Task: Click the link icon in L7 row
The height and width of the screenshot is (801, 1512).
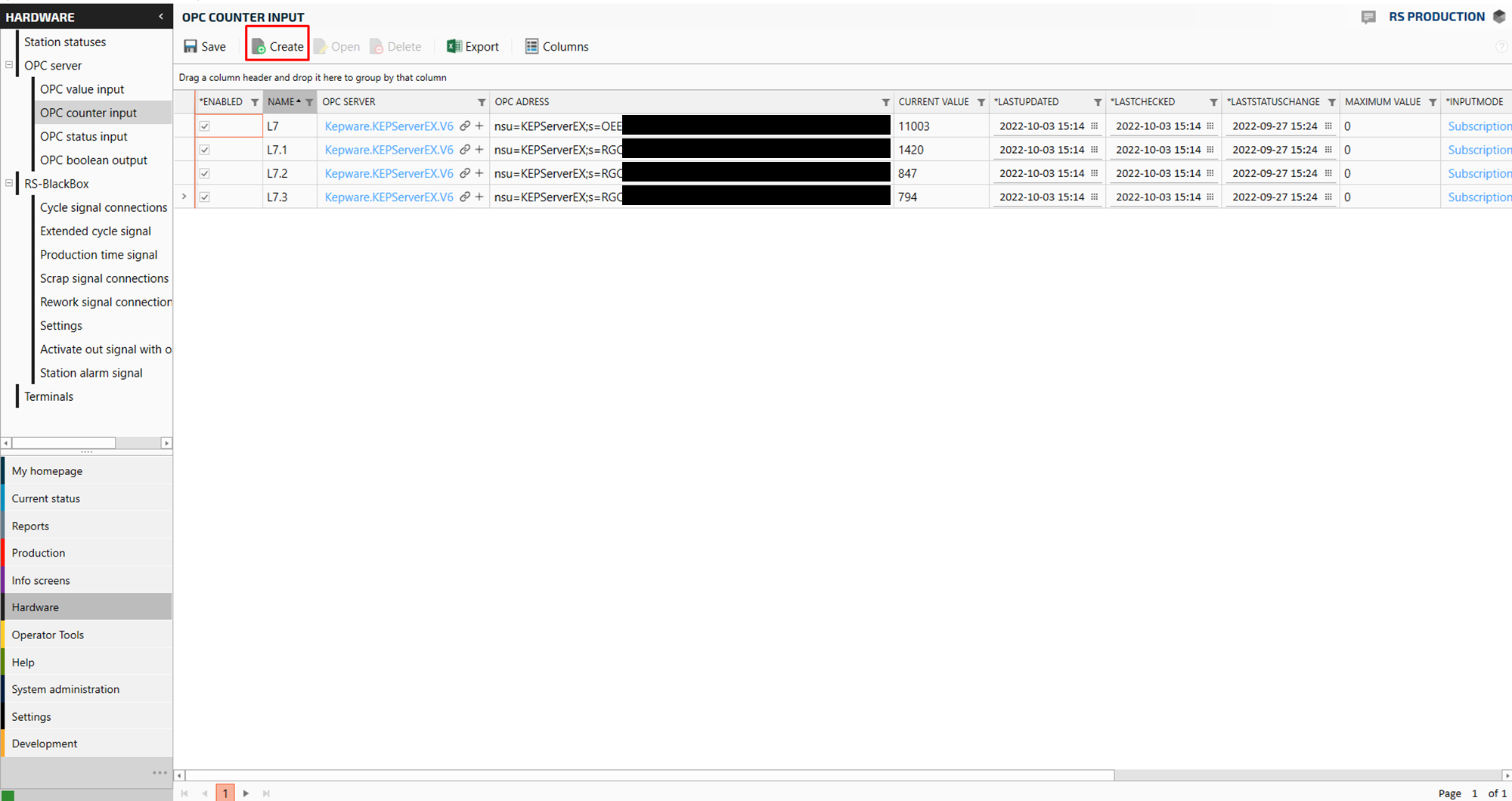Action: click(465, 126)
